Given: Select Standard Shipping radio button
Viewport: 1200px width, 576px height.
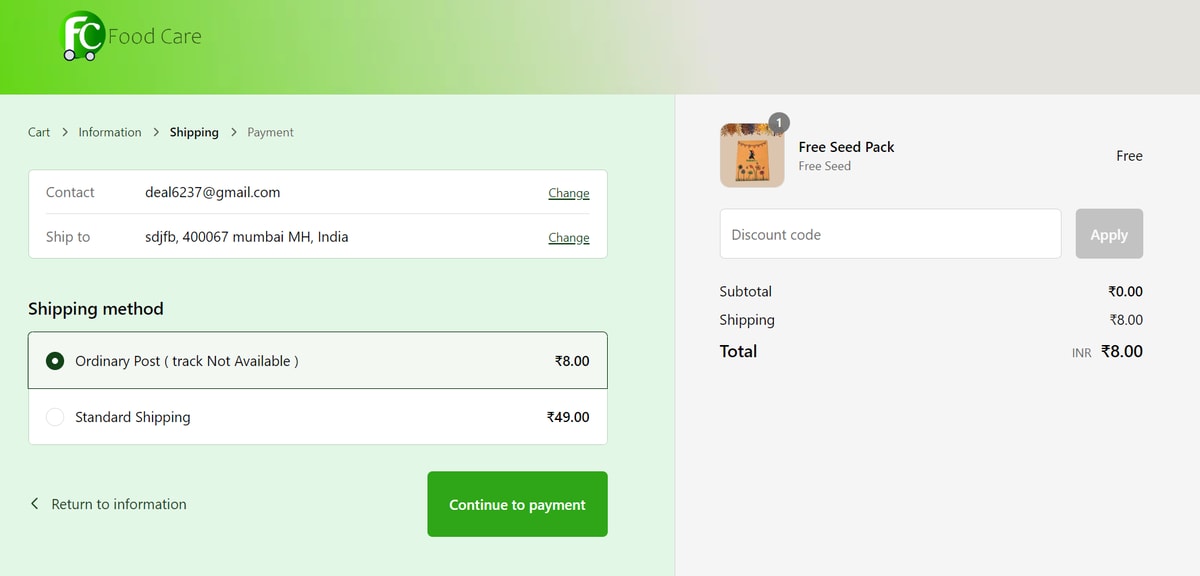Looking at the screenshot, I should click(x=56, y=417).
